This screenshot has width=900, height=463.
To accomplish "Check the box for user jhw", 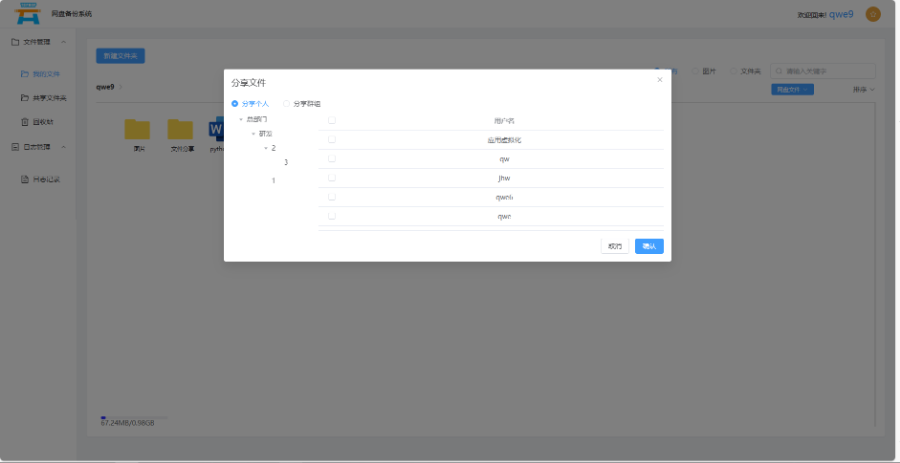I will (332, 178).
